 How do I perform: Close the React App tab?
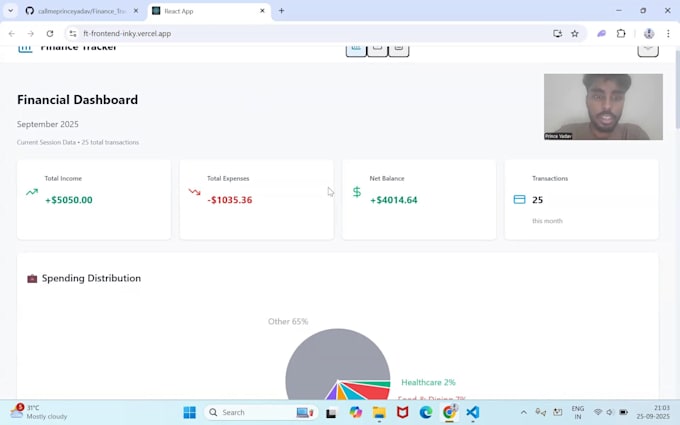262,11
